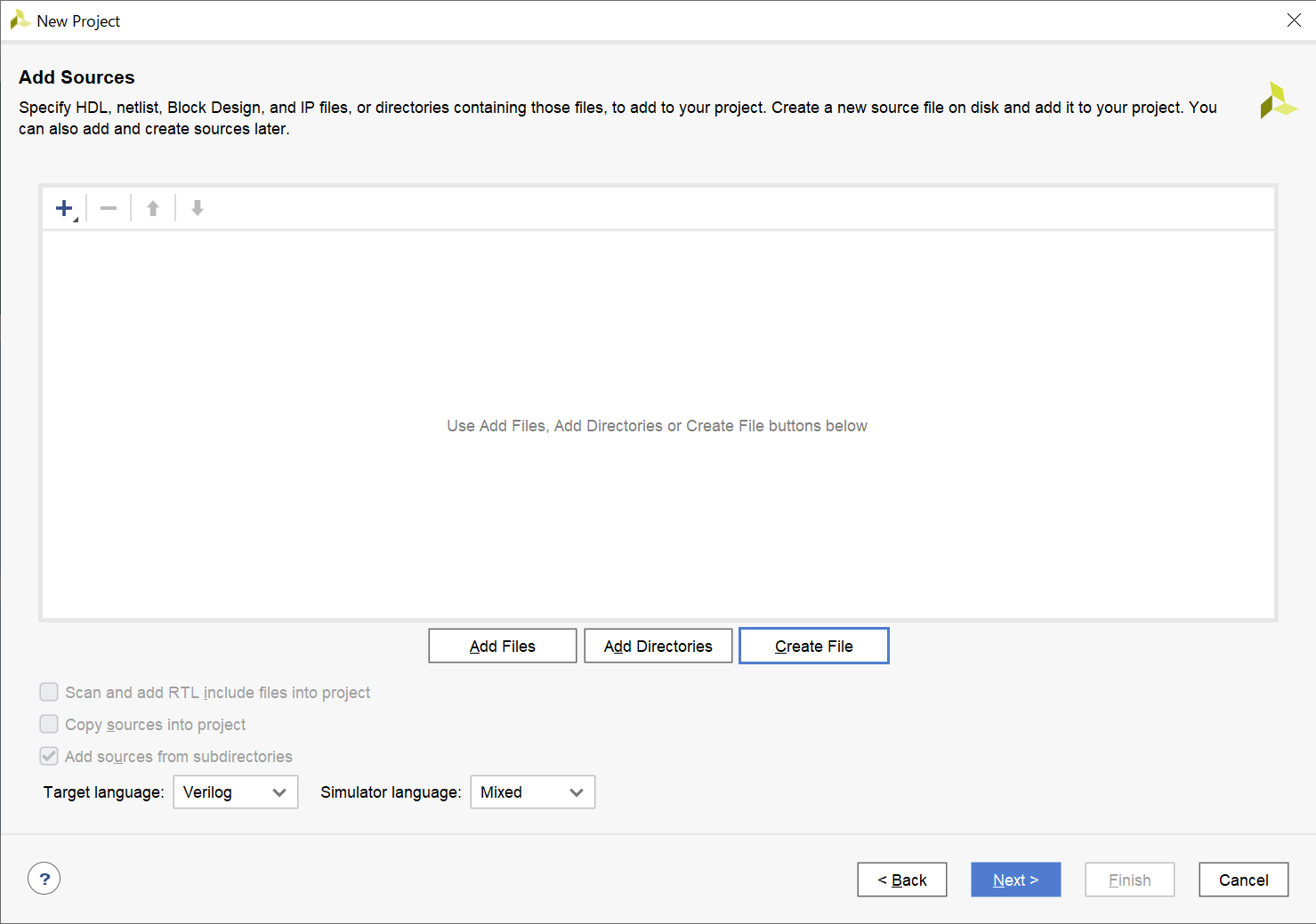1316x924 pixels.
Task: Click the Add Directories button
Action: [x=658, y=646]
